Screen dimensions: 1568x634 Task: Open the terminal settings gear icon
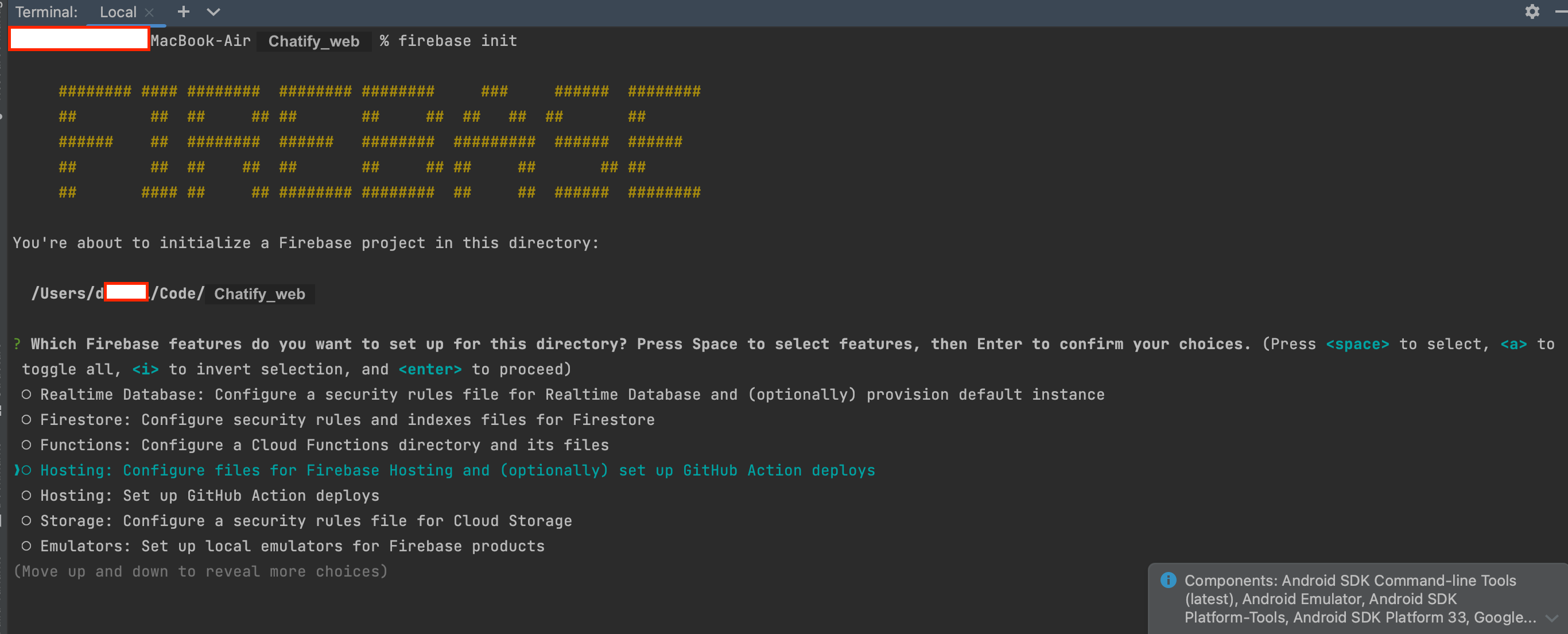click(1531, 11)
